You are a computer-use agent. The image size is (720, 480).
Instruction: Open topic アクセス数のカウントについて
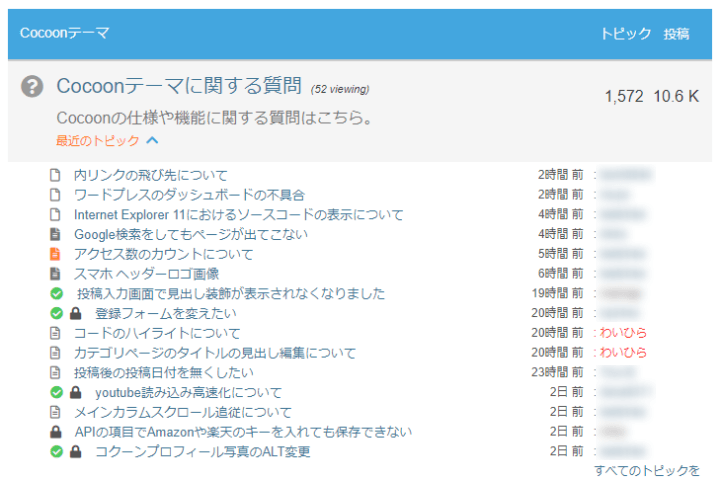pyautogui.click(x=164, y=254)
